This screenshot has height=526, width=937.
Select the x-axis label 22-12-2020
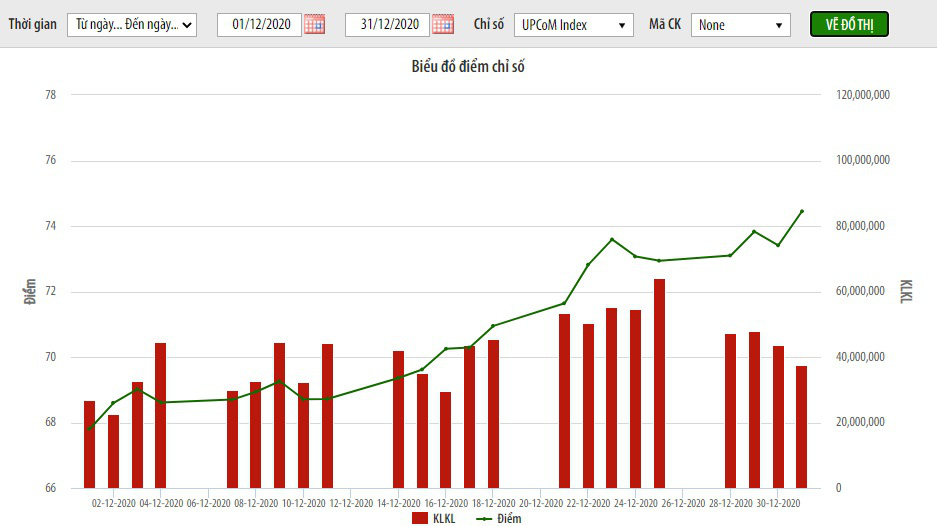click(x=588, y=503)
